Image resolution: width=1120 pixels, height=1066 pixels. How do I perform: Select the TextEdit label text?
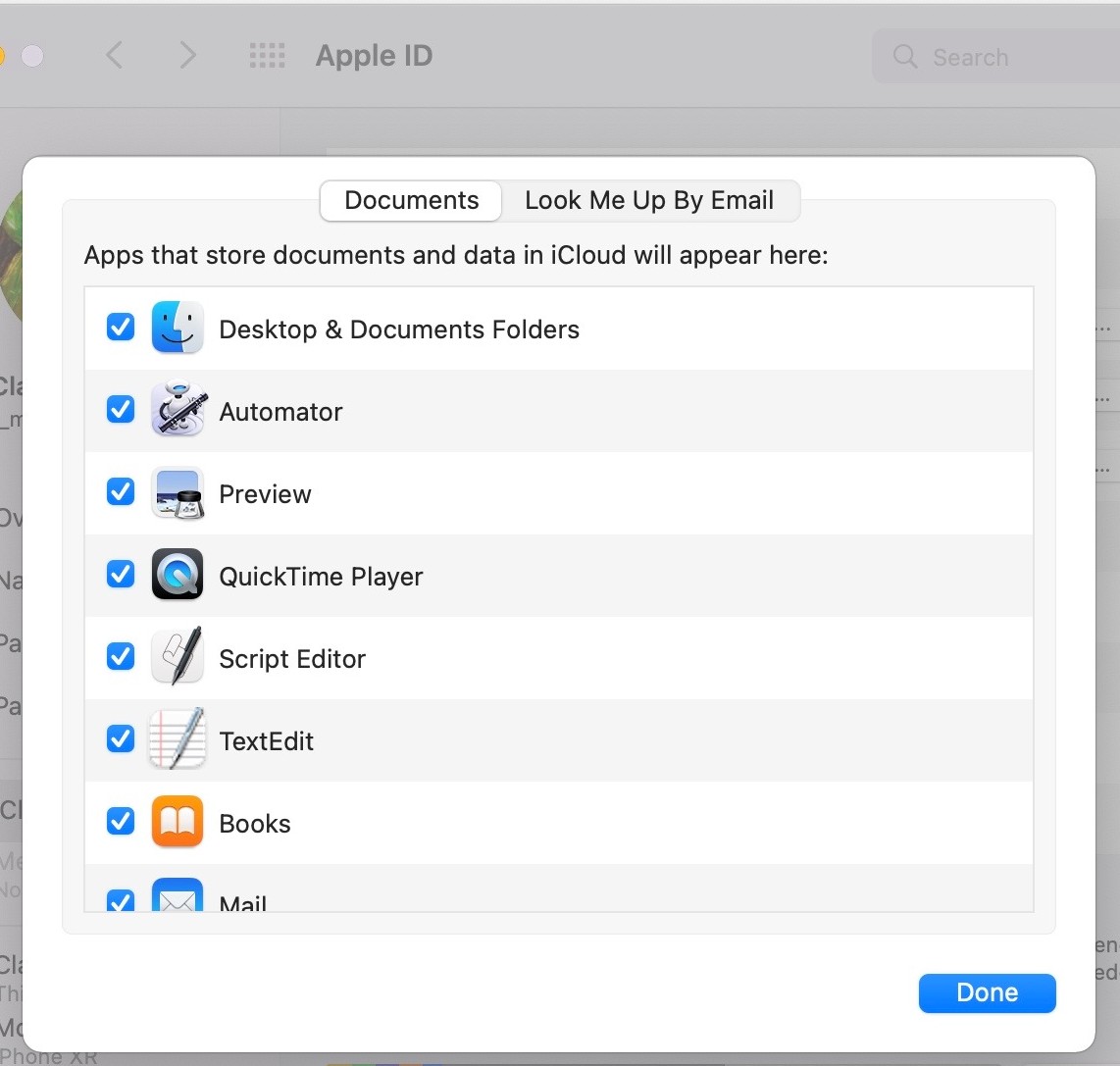pos(267,741)
